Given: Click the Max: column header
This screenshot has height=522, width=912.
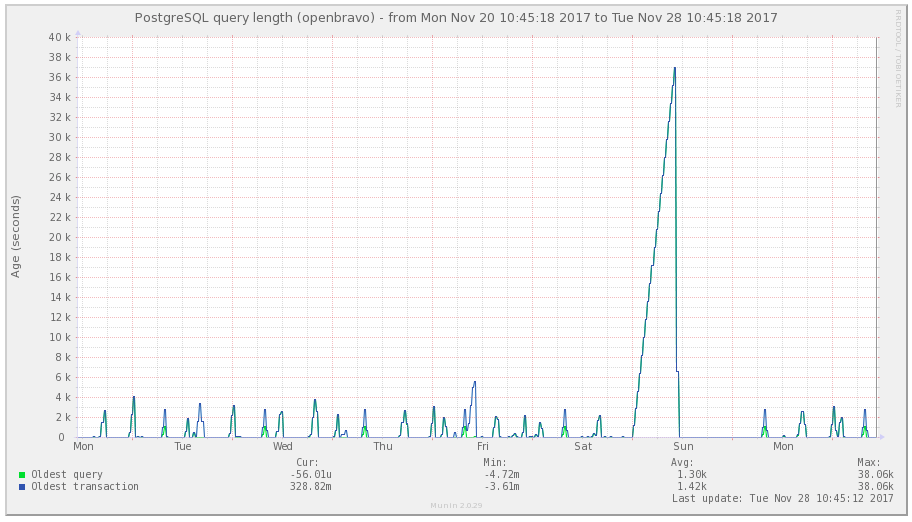Looking at the screenshot, I should [x=869, y=462].
